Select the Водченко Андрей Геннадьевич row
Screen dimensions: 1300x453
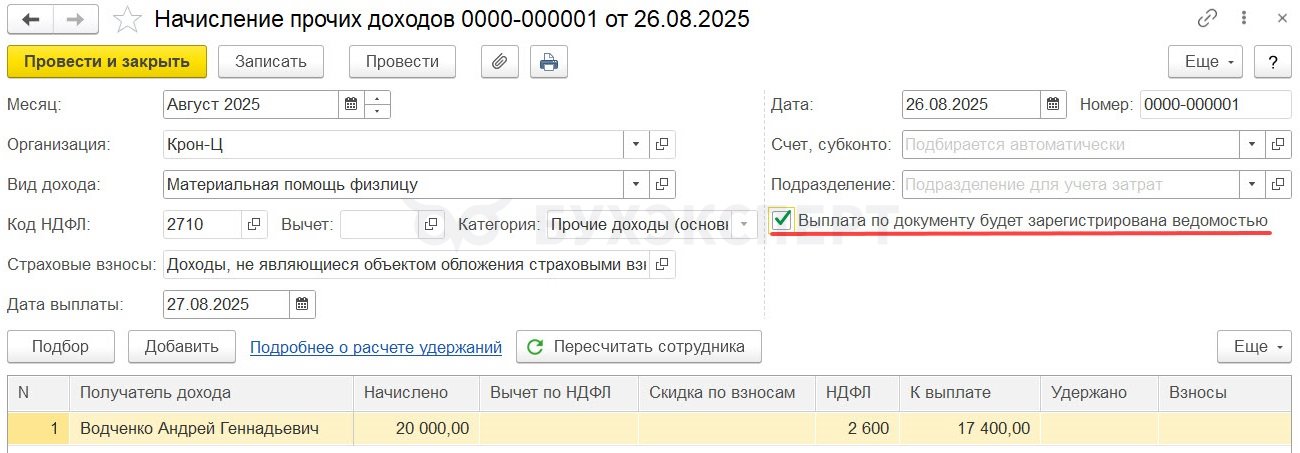pos(650,428)
